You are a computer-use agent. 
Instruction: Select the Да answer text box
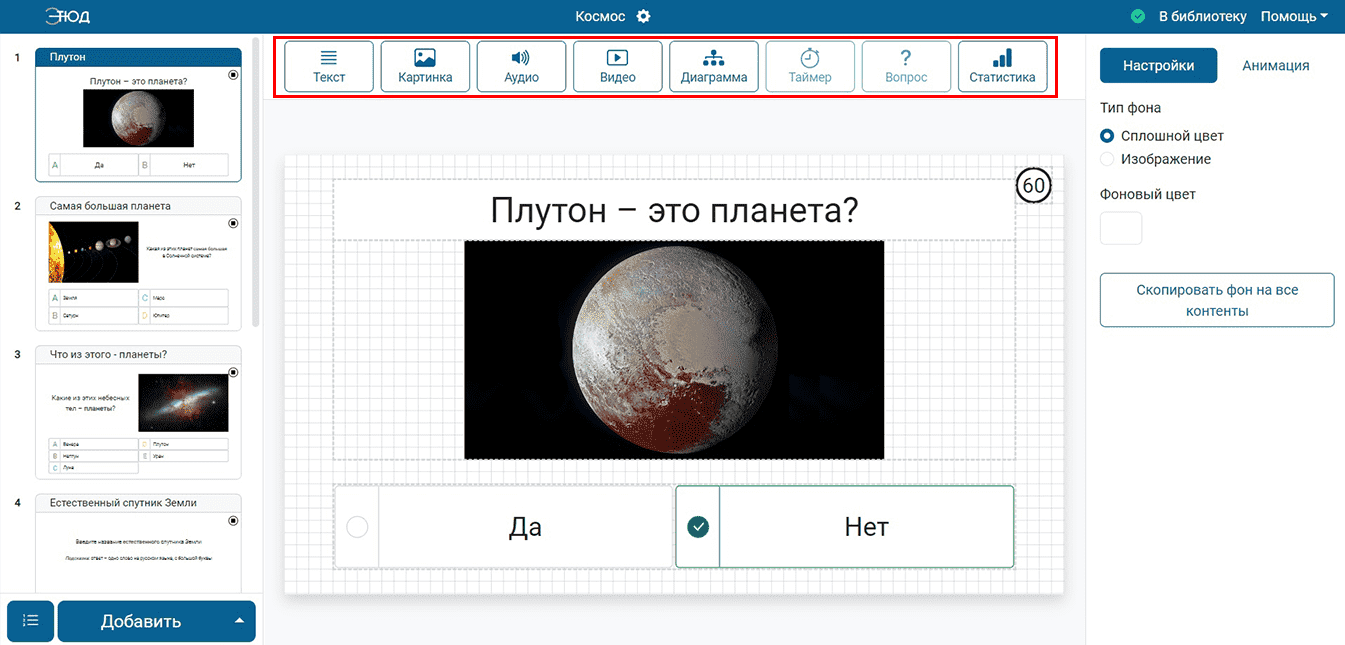[x=525, y=527]
